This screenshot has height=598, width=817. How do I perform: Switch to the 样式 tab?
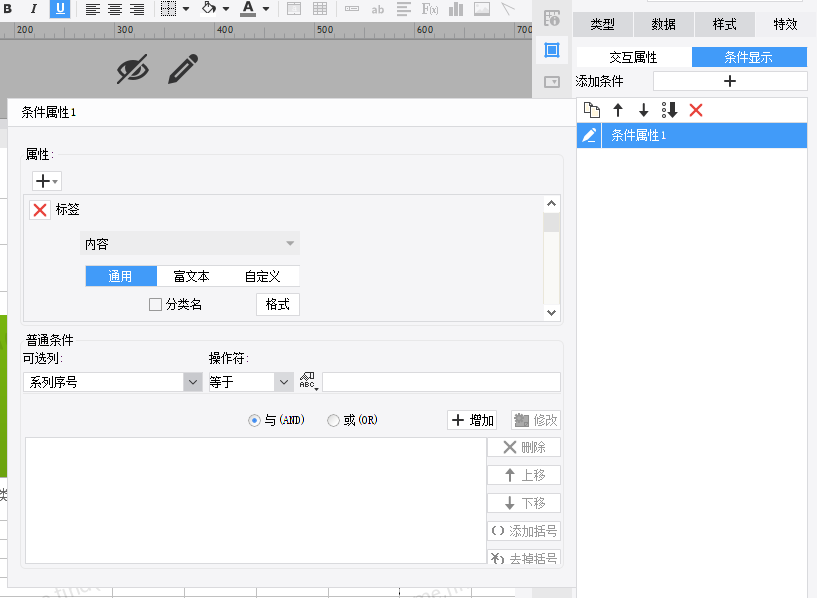click(x=724, y=24)
